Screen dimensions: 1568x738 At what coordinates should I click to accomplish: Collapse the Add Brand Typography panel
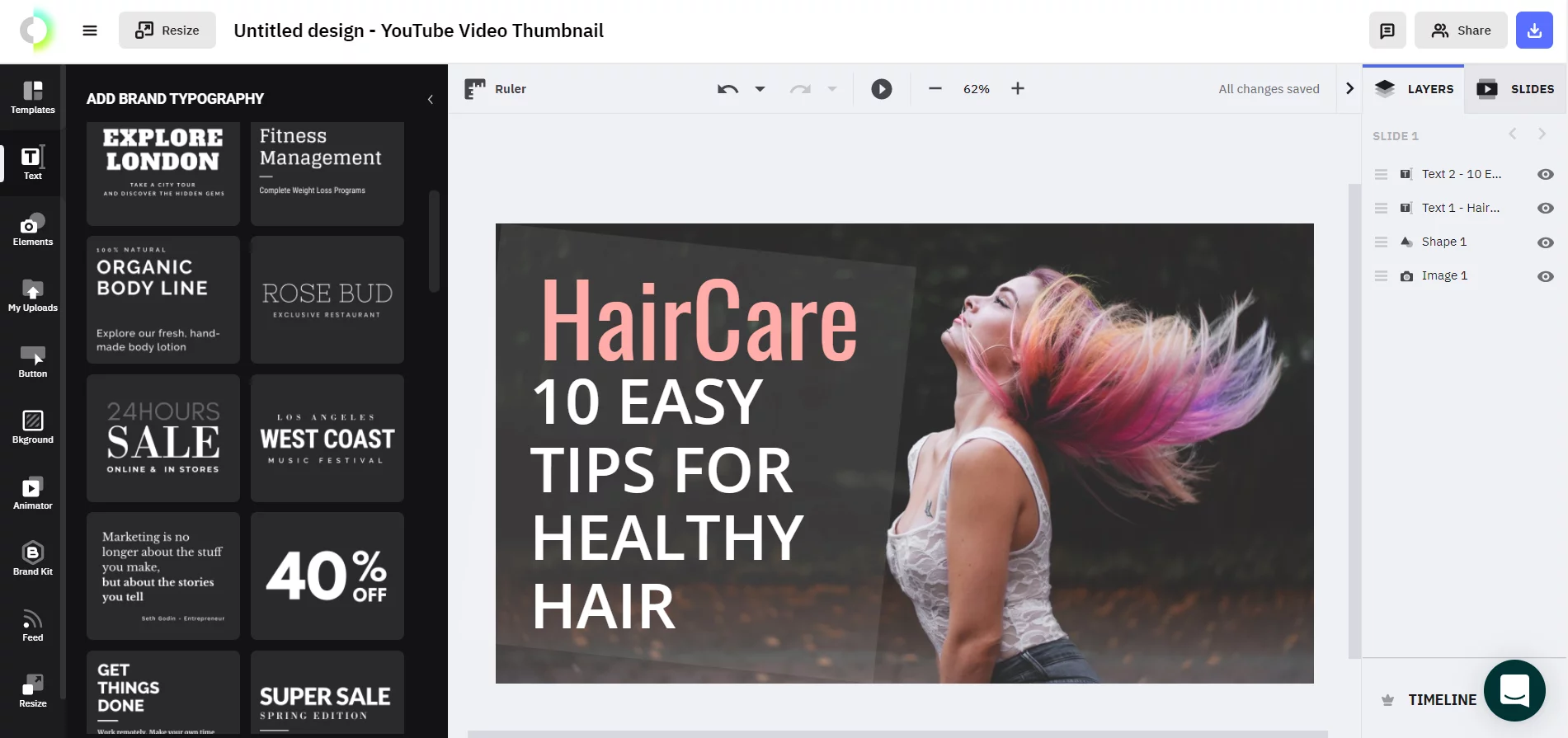tap(430, 99)
